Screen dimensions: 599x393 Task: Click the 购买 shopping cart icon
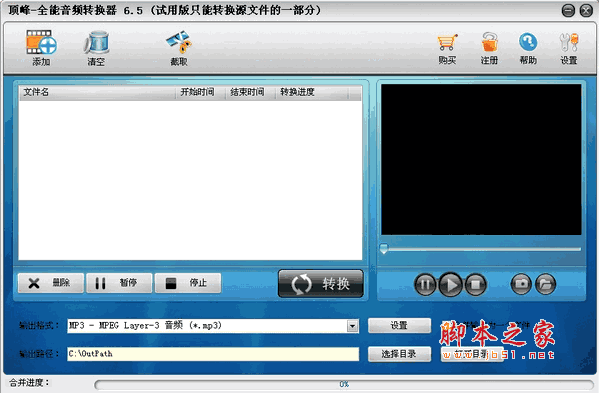pyautogui.click(x=447, y=49)
